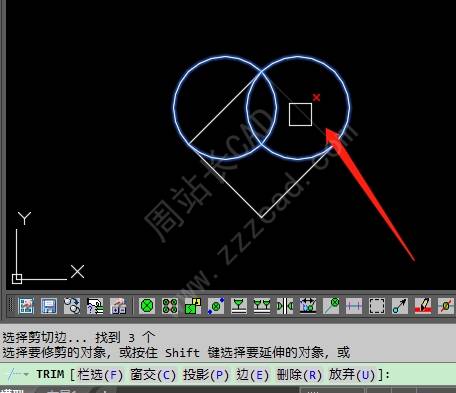Choose the 放弃(U) undo option
The image size is (456, 393).
coord(352,375)
